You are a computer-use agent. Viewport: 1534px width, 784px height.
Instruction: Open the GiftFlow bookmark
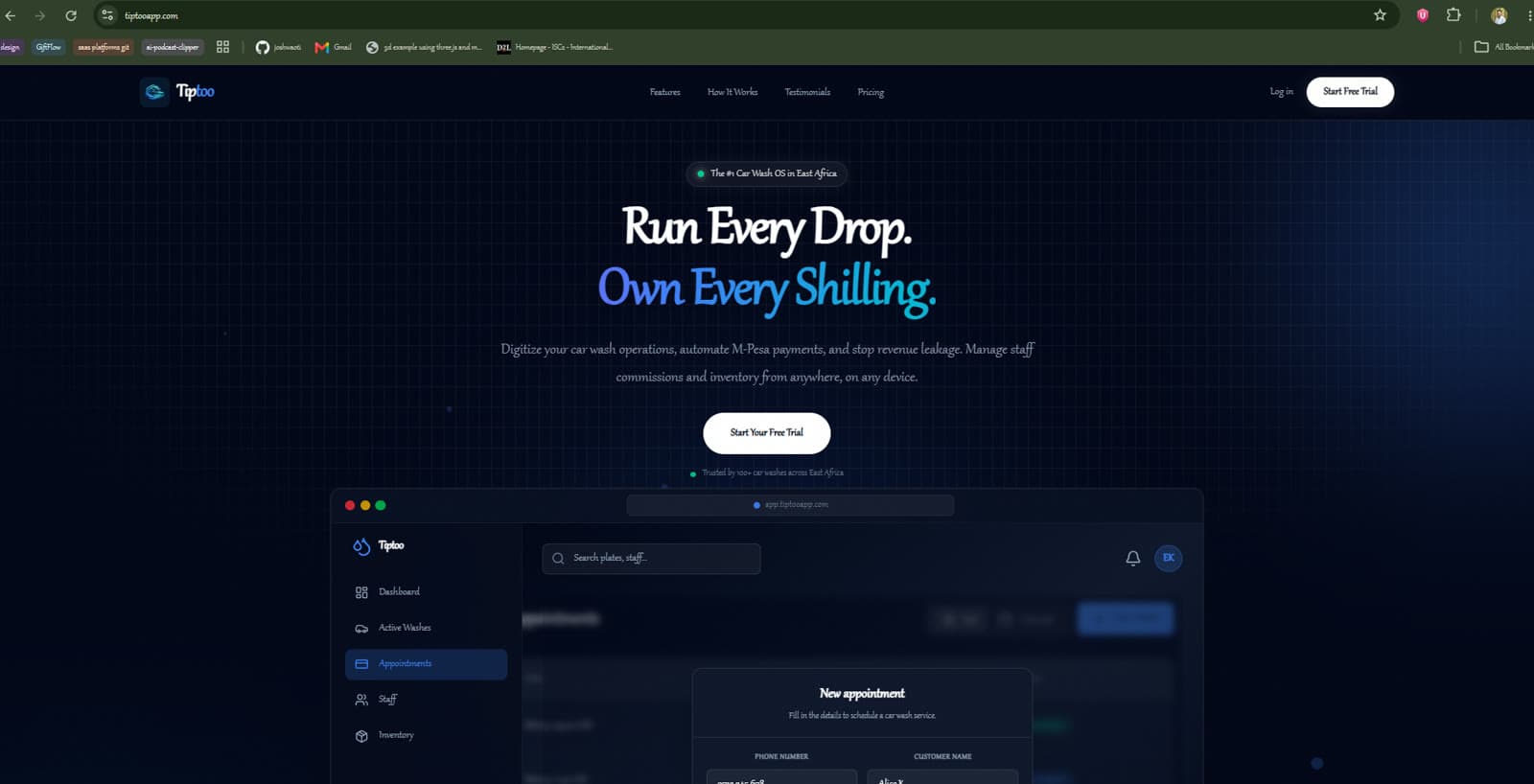[x=48, y=47]
